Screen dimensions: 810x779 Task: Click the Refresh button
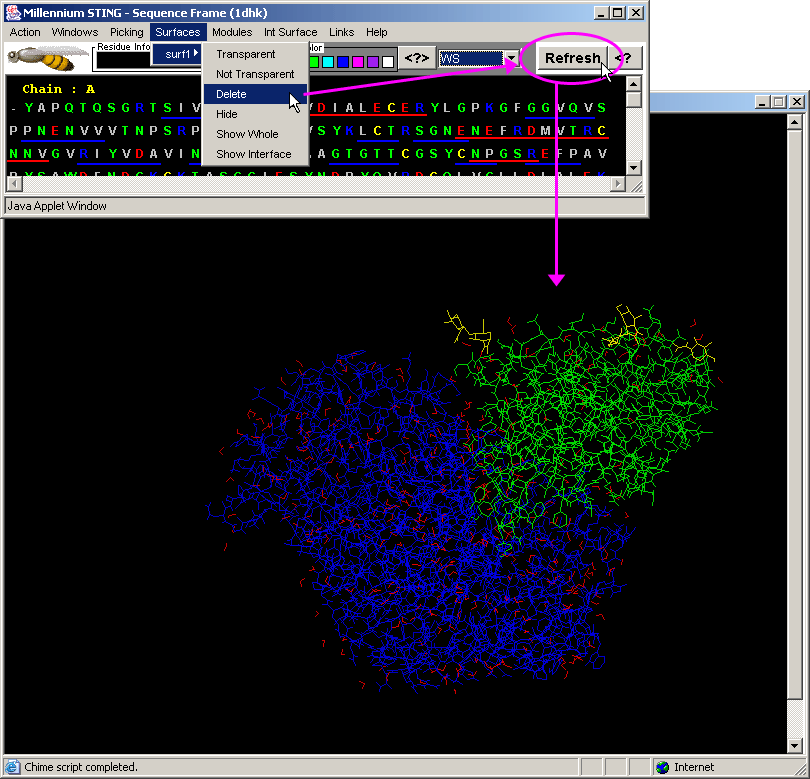572,58
